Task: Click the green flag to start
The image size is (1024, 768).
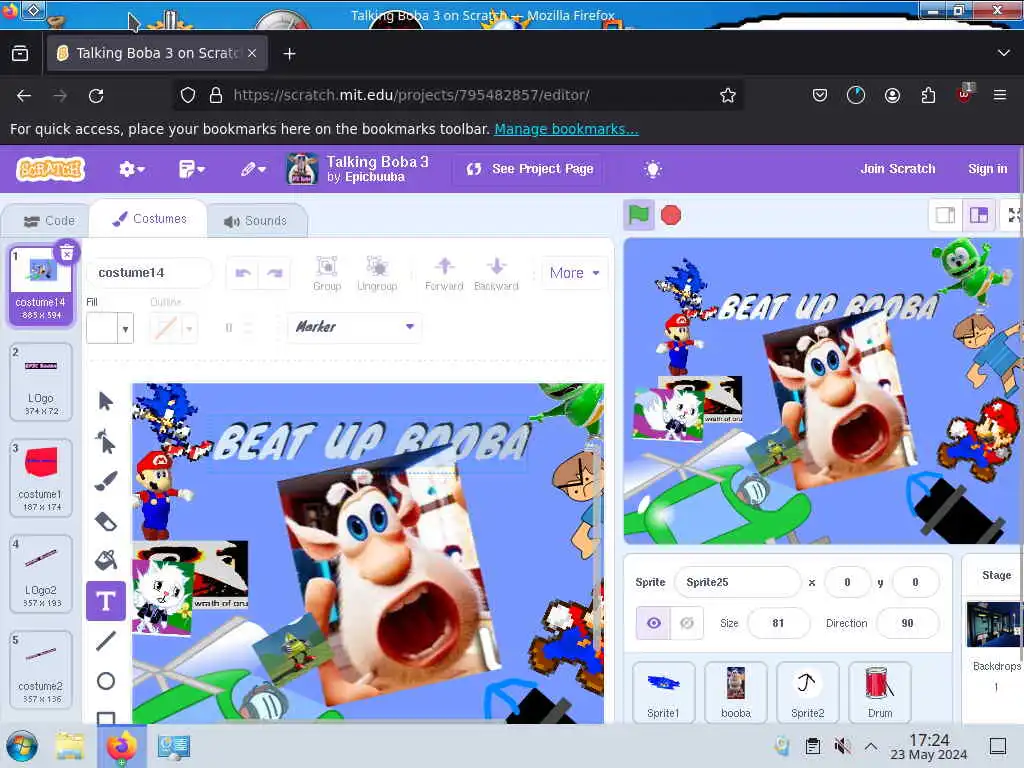Action: (x=639, y=215)
